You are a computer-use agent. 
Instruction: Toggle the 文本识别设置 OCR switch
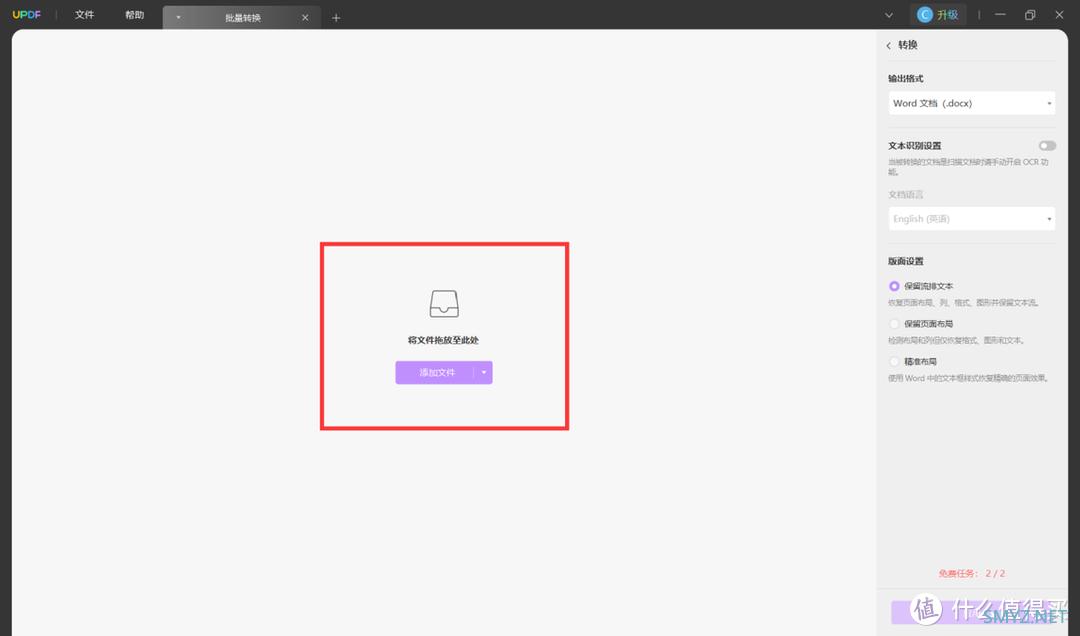pyautogui.click(x=1047, y=145)
